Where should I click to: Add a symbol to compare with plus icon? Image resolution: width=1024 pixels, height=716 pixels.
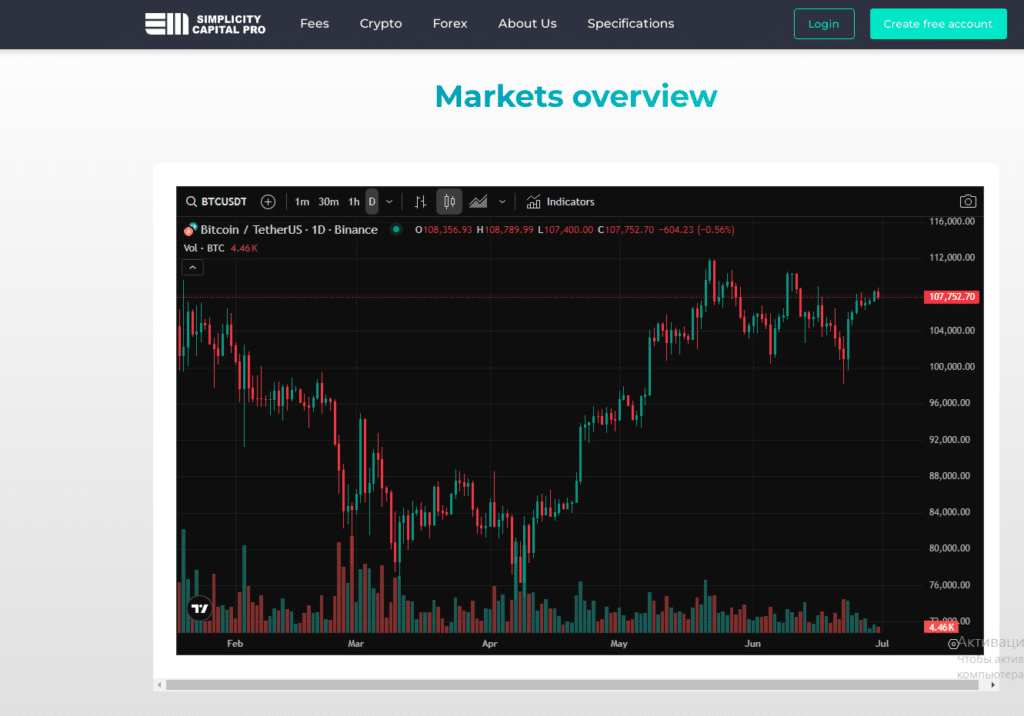(x=268, y=202)
